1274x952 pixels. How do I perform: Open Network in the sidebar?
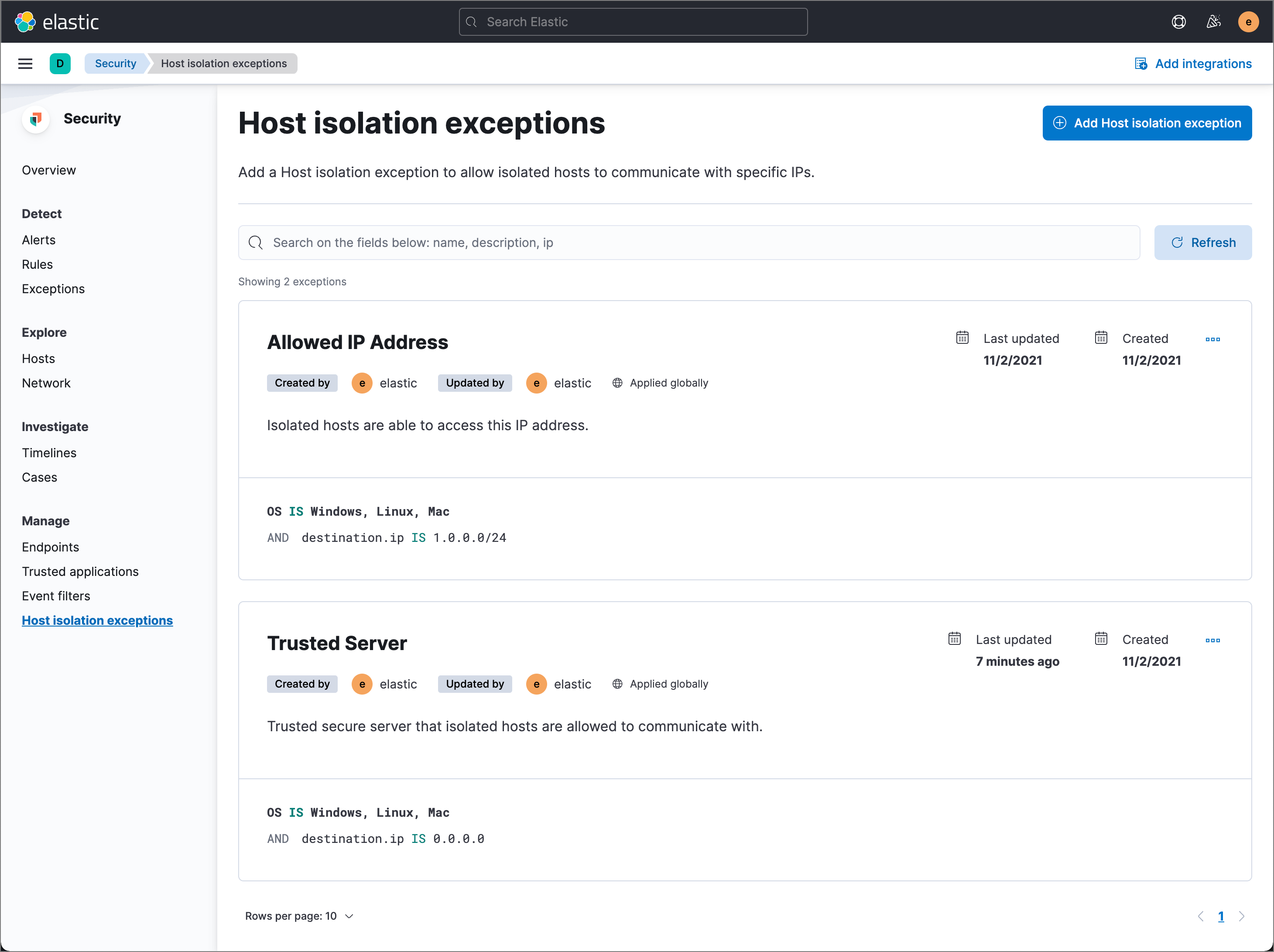[46, 384]
